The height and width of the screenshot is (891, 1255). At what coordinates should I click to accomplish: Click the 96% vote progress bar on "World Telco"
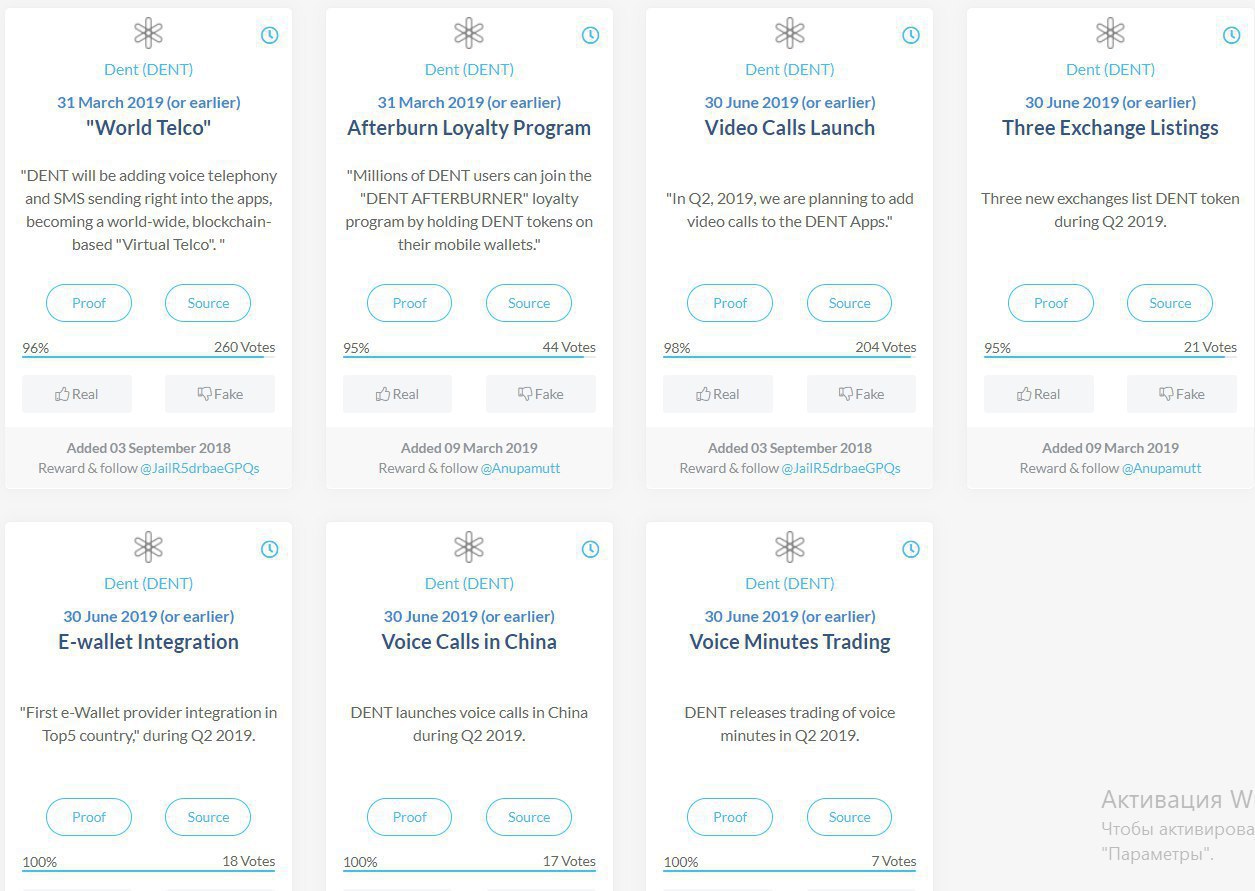coord(148,357)
